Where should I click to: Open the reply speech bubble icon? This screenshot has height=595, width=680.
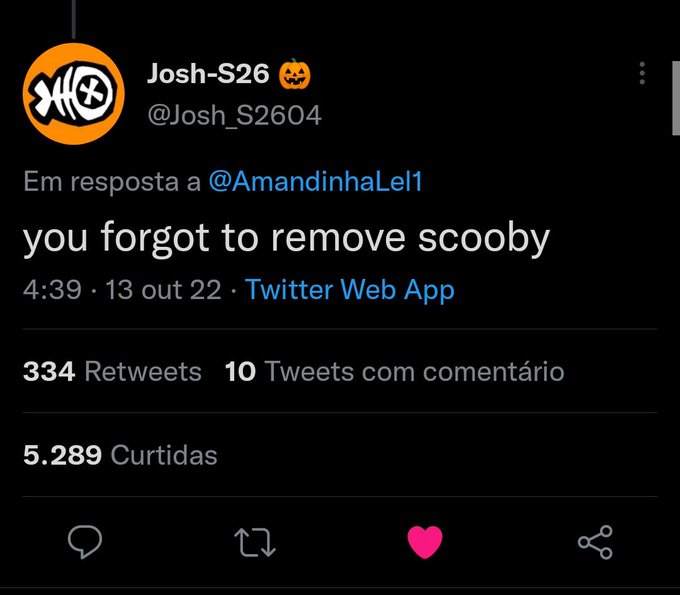tap(85, 541)
